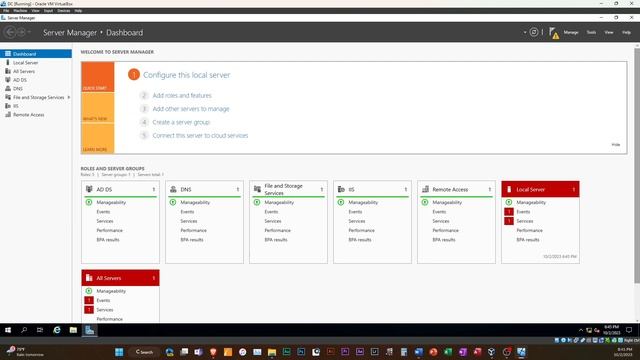Click the forward navigation arrow
The width and height of the screenshot is (640, 360).
pos(21,32)
